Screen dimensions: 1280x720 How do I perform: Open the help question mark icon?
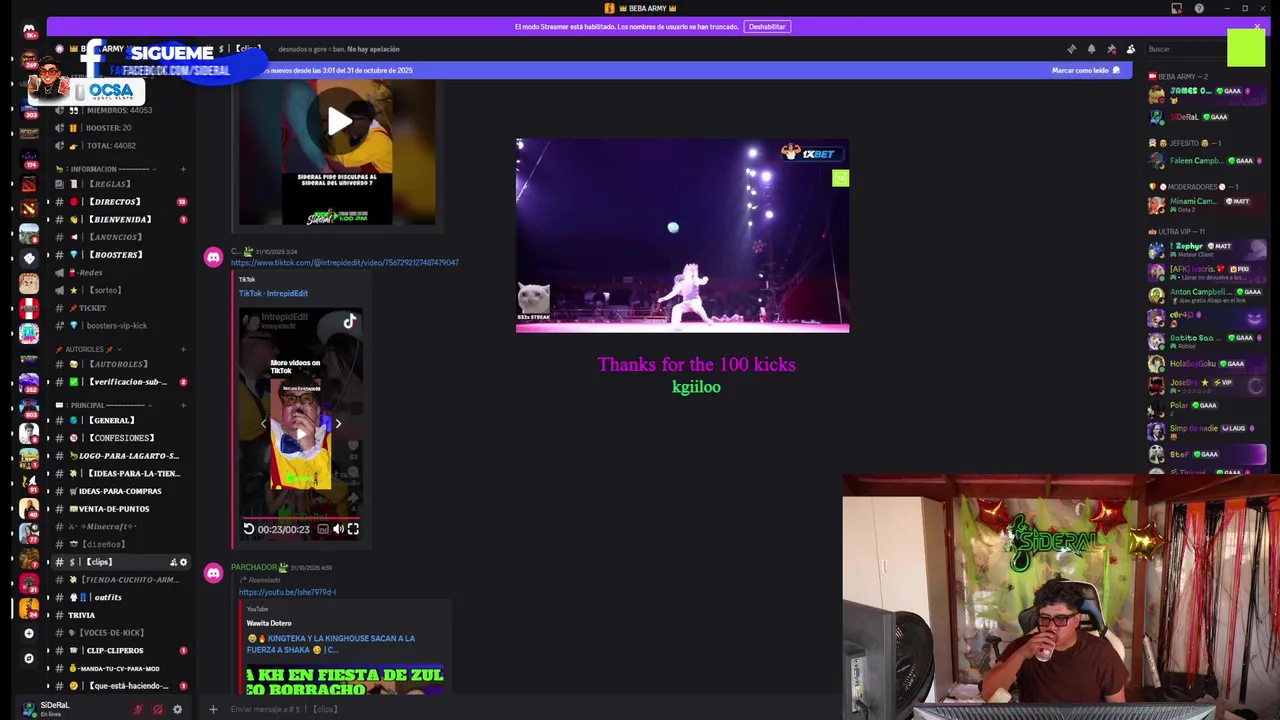click(x=1199, y=8)
